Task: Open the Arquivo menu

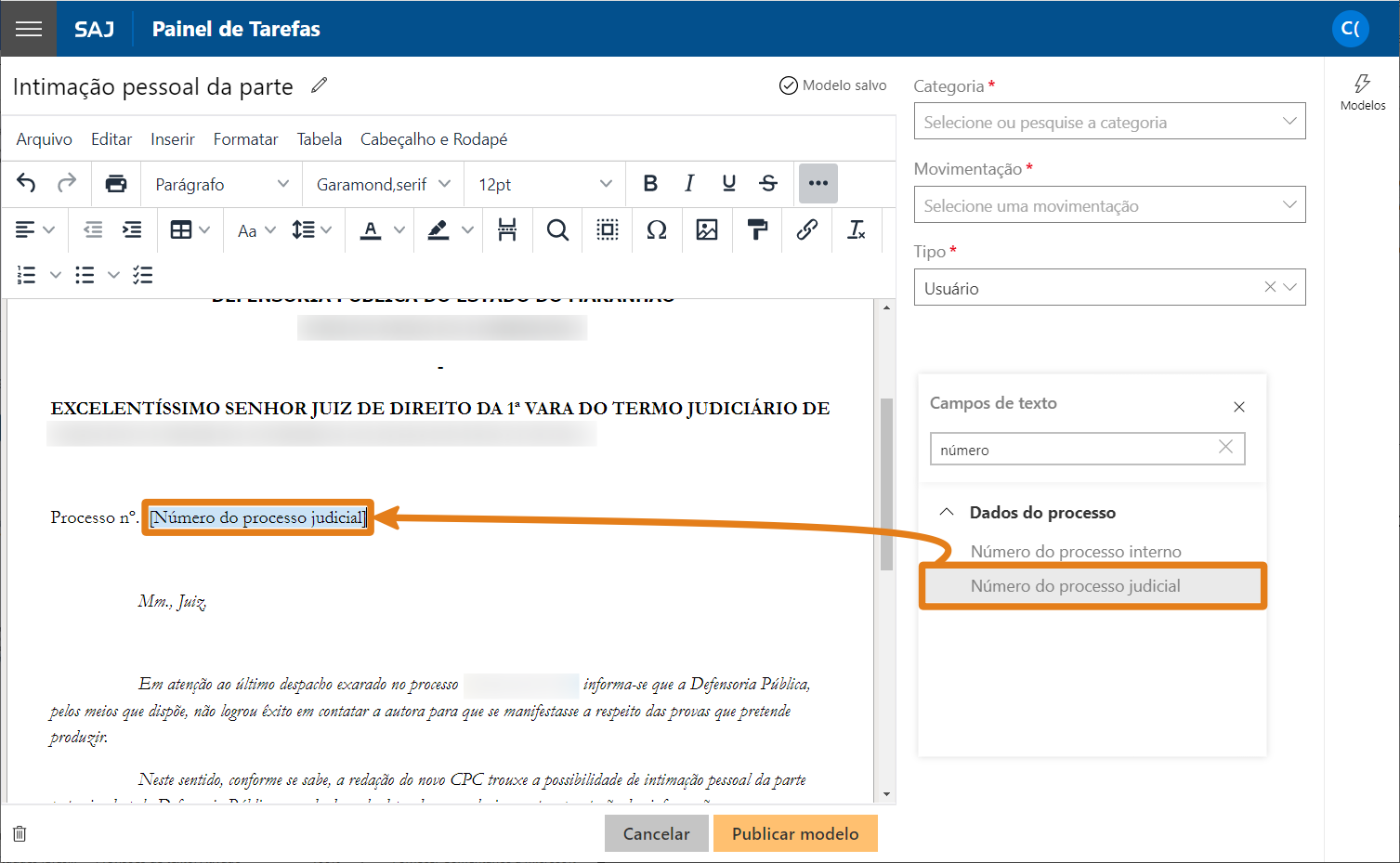Action: point(44,138)
